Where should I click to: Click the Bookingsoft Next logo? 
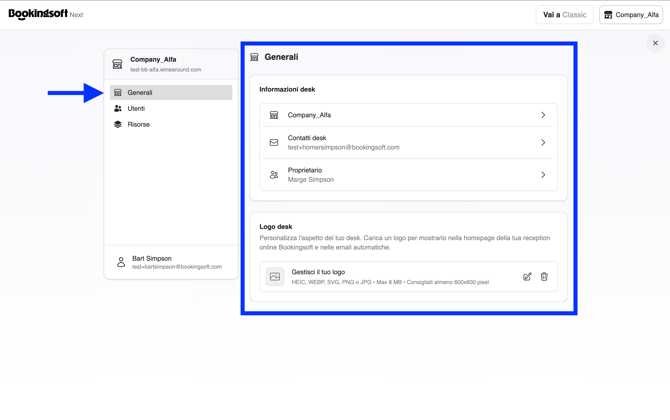pos(46,14)
